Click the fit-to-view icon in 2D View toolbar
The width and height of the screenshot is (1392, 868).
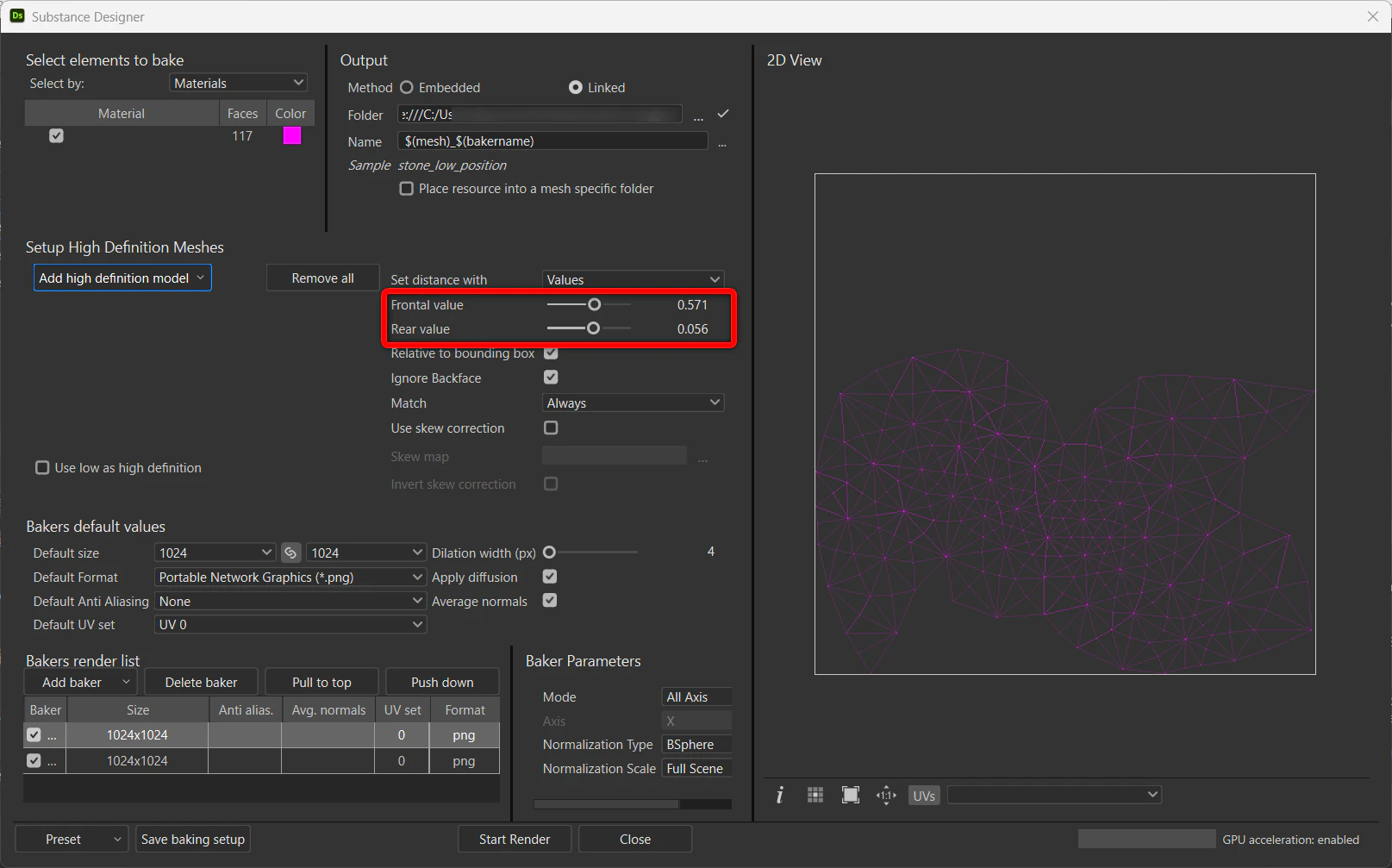point(851,795)
